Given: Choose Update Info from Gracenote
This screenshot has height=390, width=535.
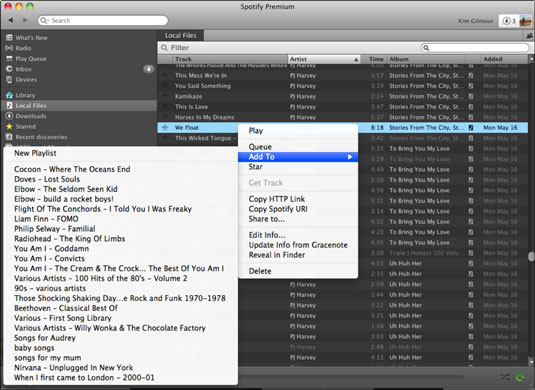Looking at the screenshot, I should (298, 245).
